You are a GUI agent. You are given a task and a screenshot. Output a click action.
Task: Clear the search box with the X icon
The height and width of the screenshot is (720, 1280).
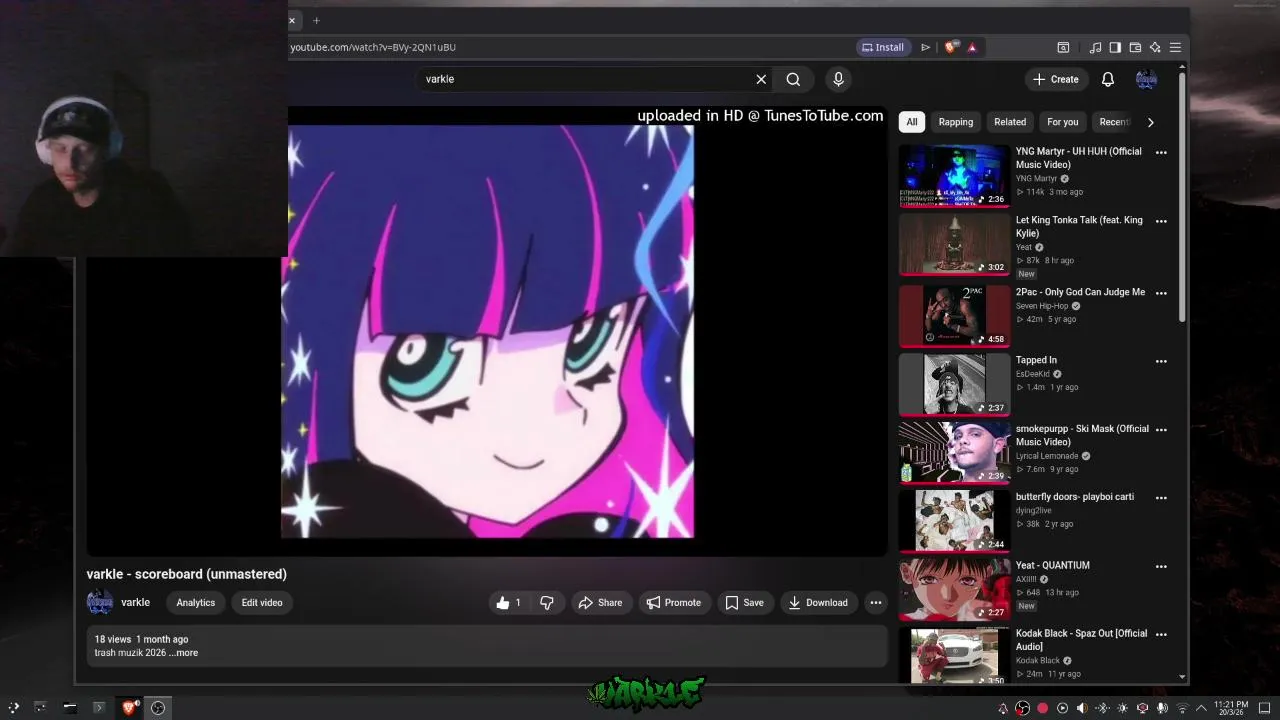click(x=761, y=79)
